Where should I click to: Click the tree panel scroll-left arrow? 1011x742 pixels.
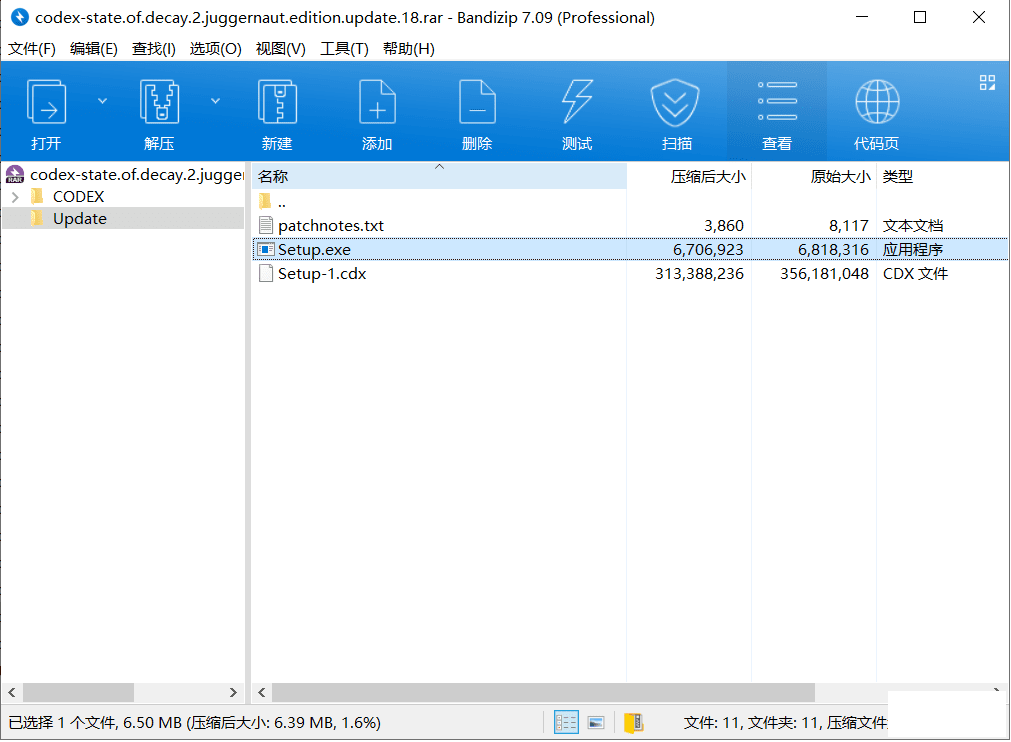[12, 692]
